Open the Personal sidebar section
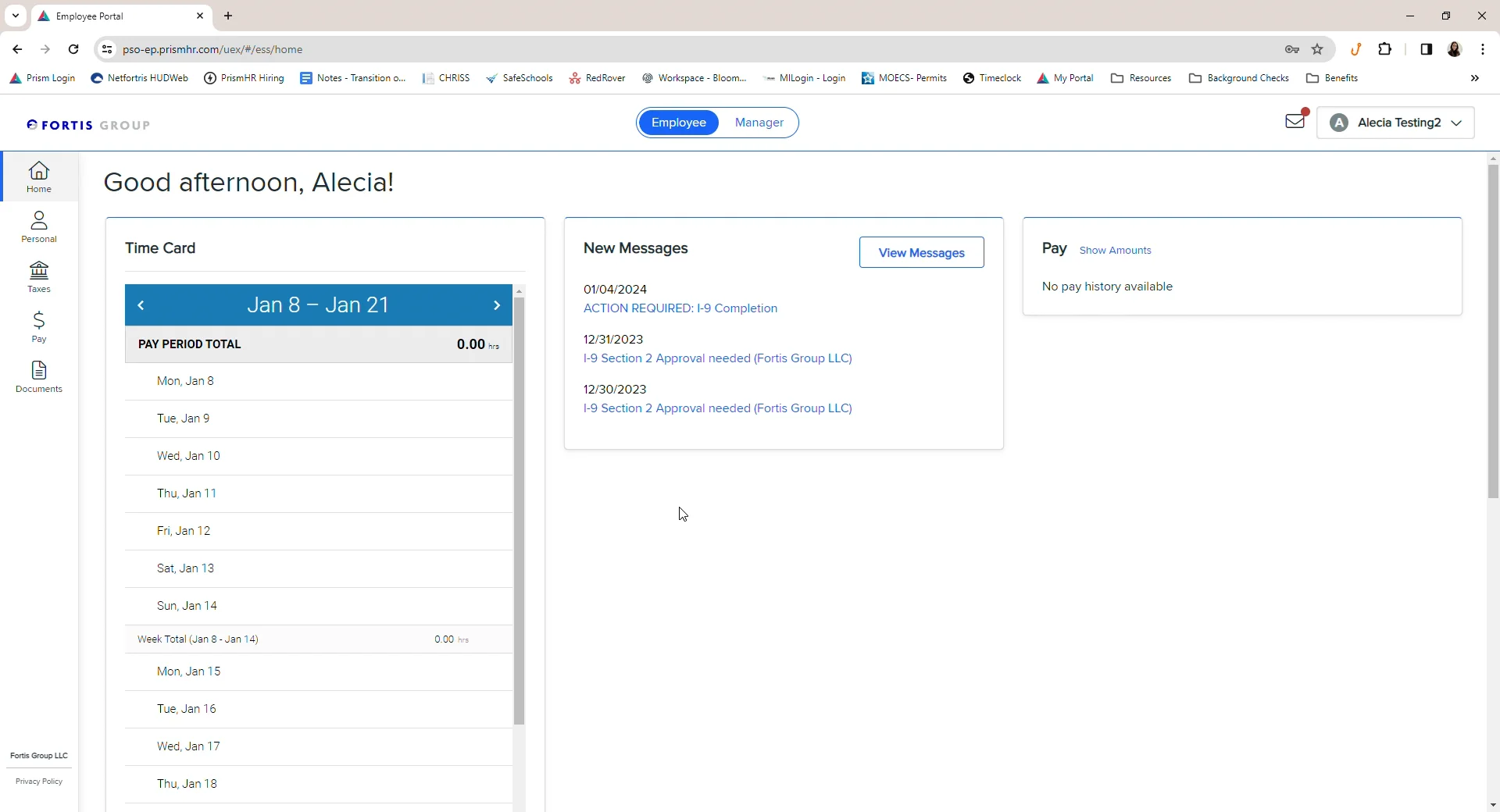The width and height of the screenshot is (1500, 812). coord(39,227)
